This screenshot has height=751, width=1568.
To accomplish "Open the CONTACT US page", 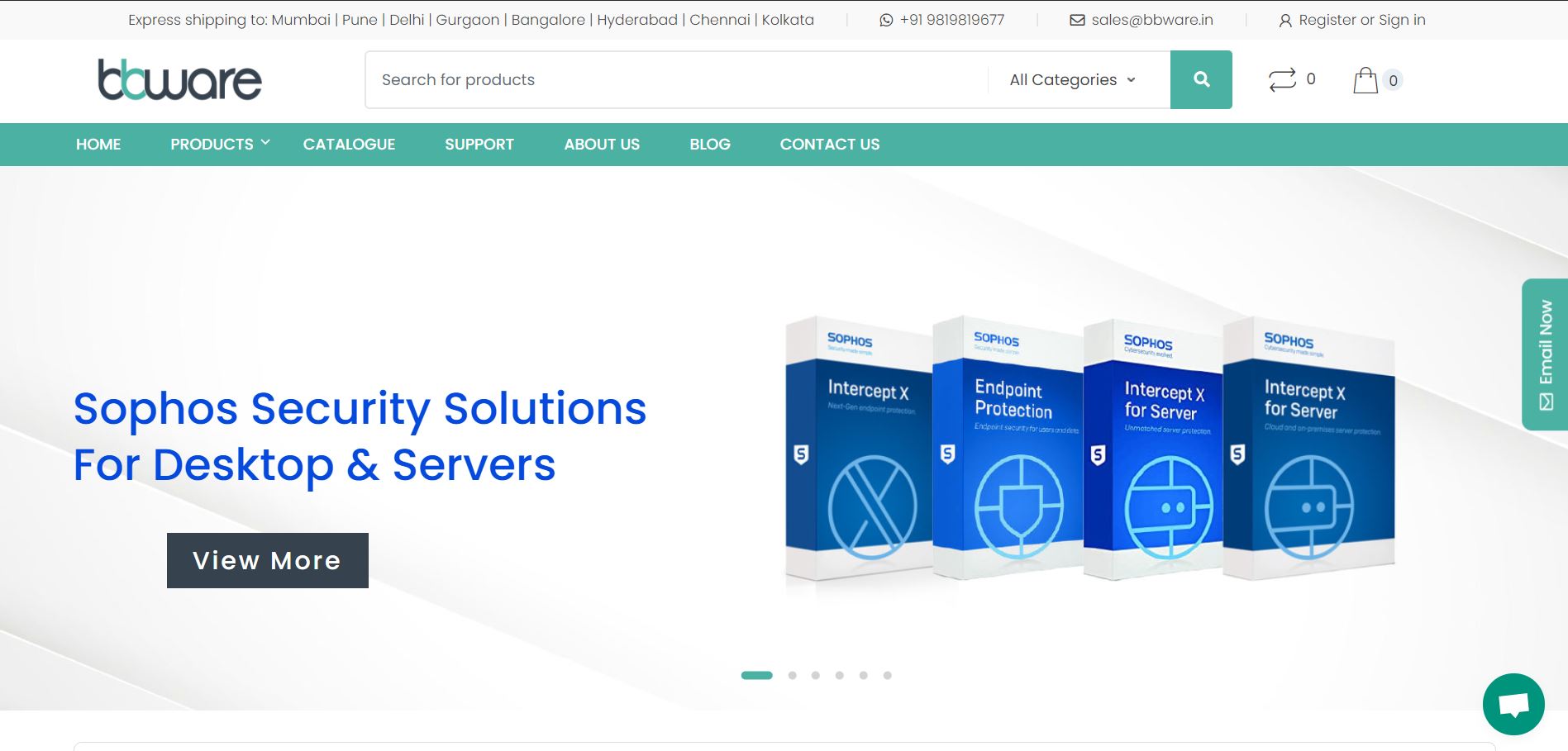I will click(x=830, y=145).
